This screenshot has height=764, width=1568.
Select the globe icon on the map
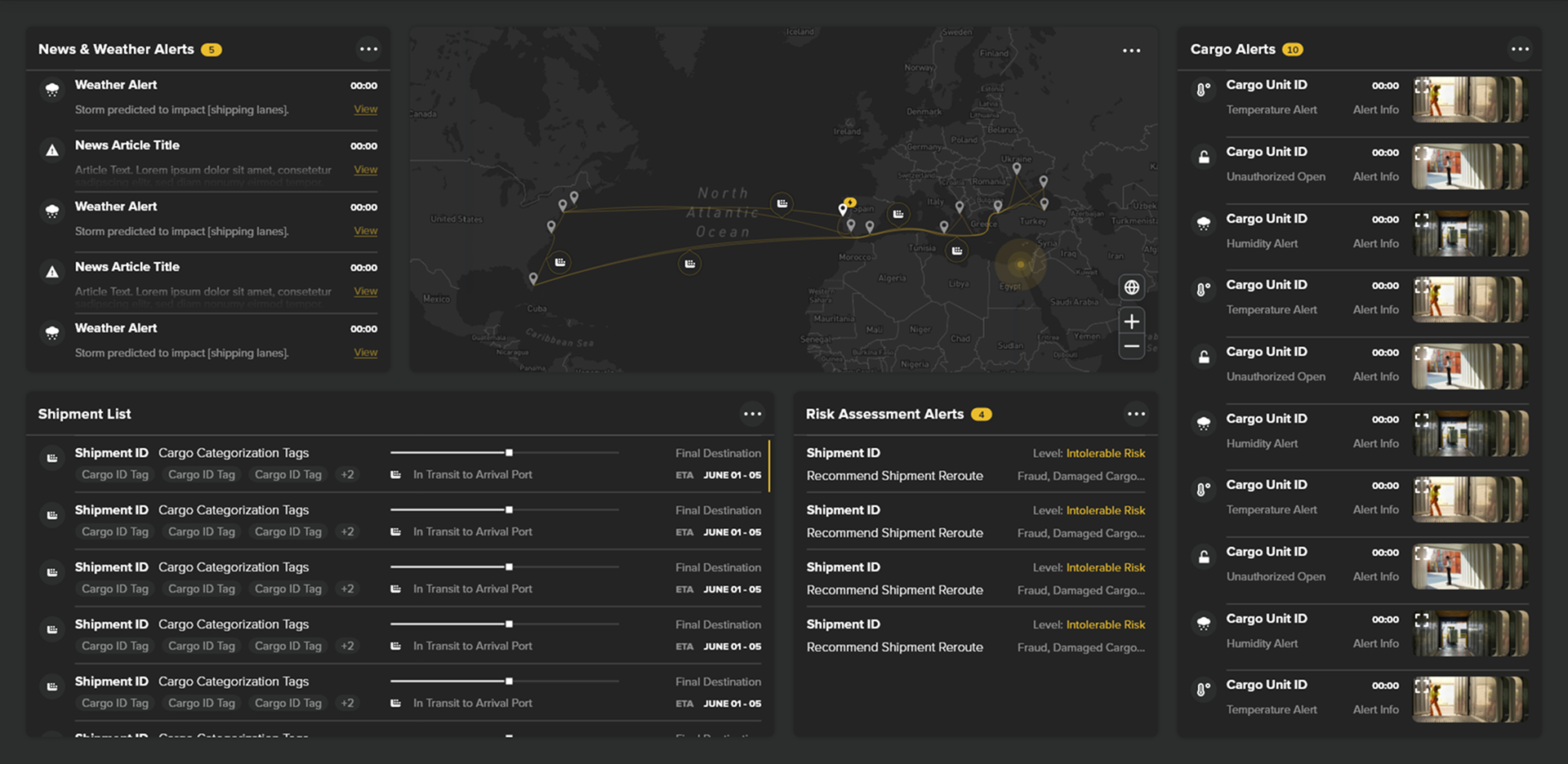click(x=1132, y=286)
